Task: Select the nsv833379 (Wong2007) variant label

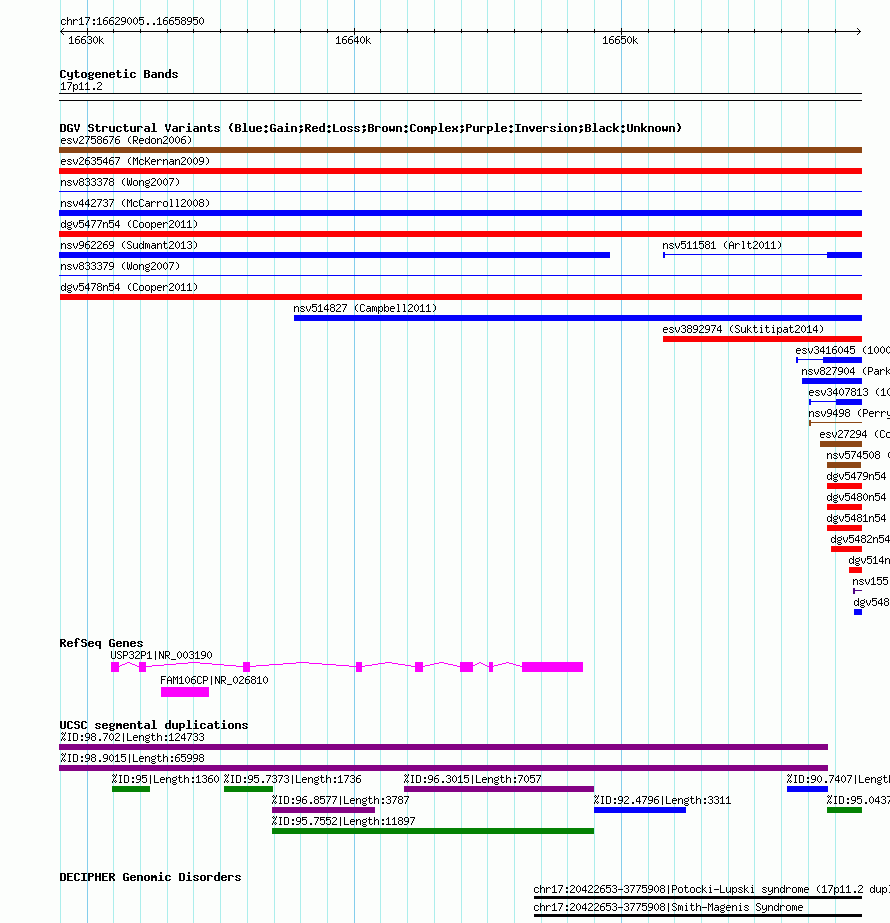Action: (x=120, y=266)
